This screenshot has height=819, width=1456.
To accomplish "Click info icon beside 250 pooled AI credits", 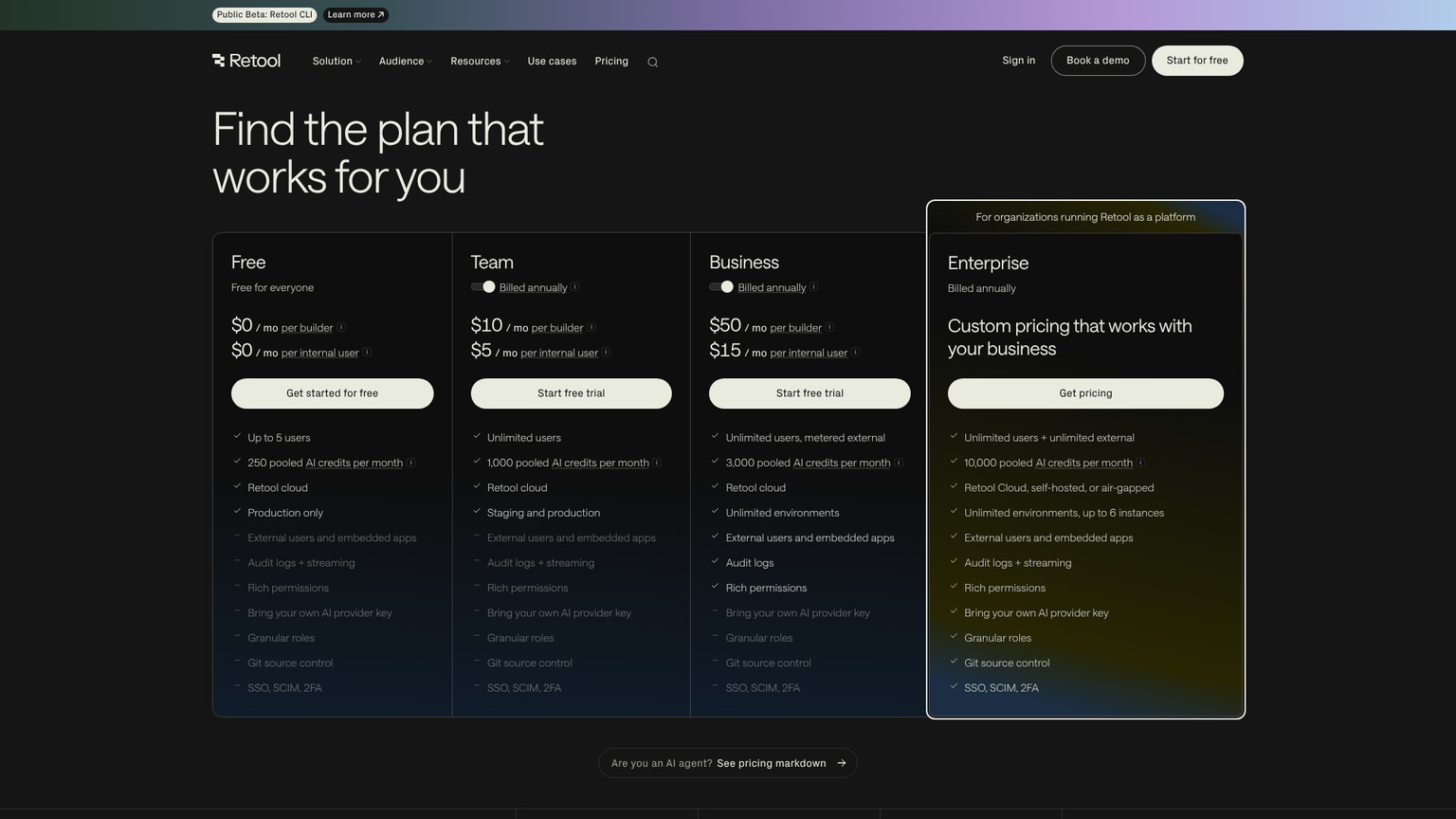I will [410, 463].
